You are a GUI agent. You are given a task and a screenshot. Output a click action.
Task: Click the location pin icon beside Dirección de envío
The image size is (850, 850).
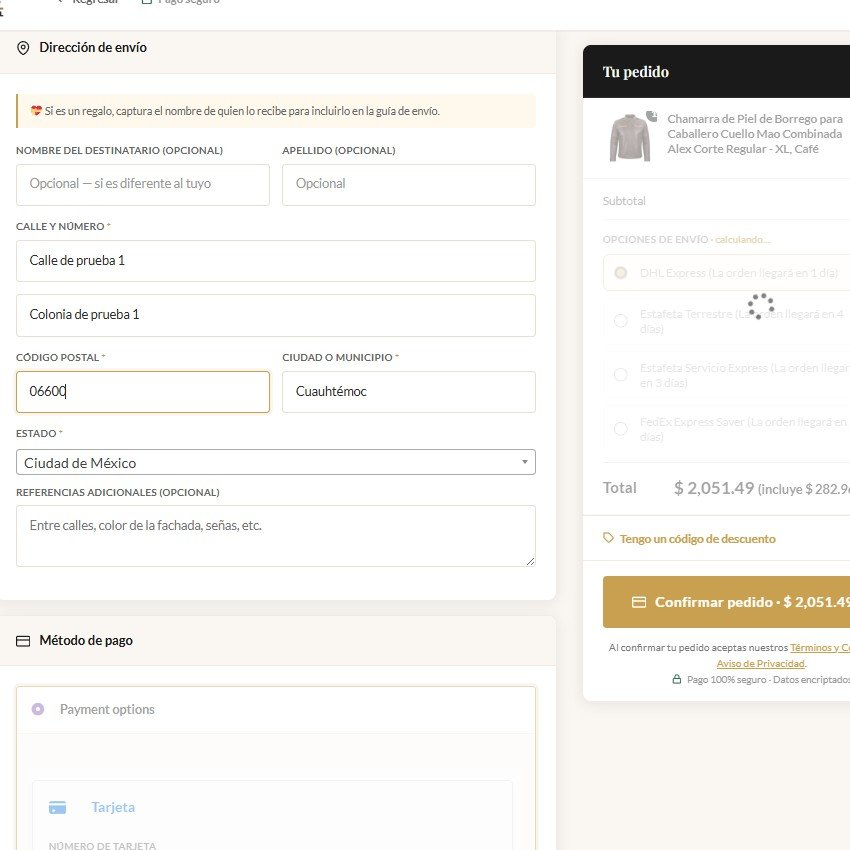(x=23, y=48)
